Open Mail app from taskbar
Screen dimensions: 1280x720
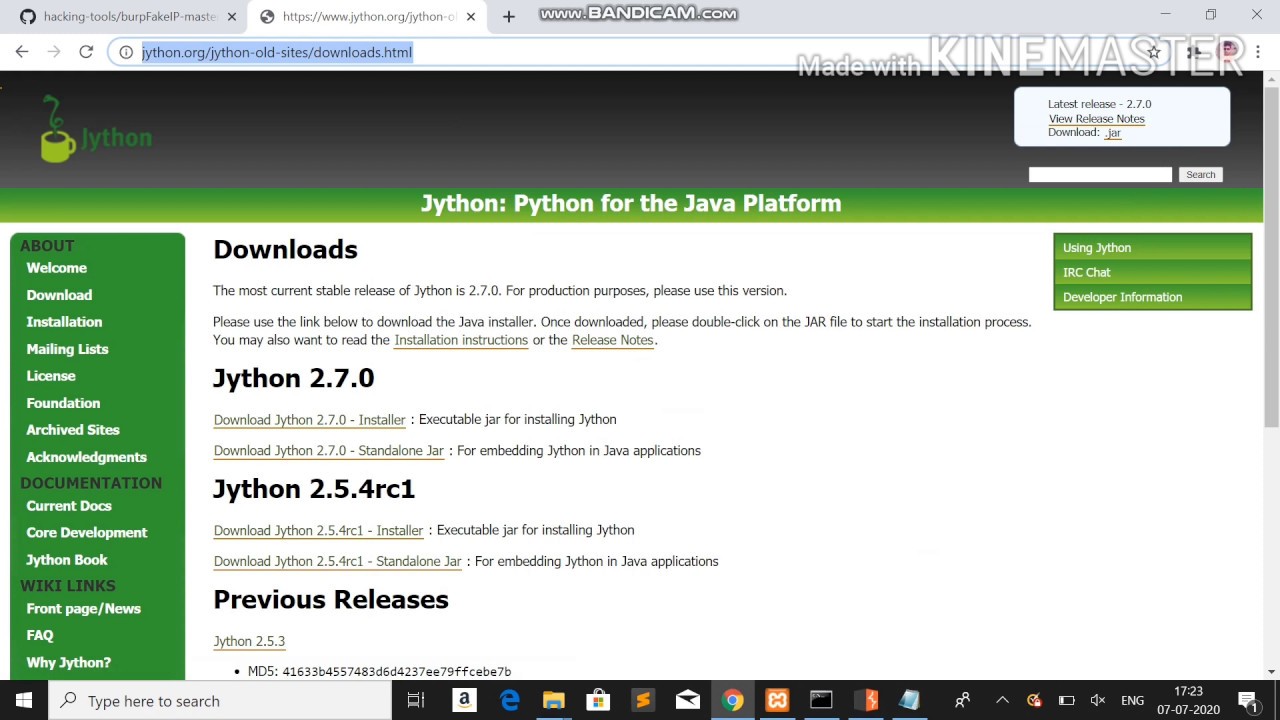click(688, 700)
